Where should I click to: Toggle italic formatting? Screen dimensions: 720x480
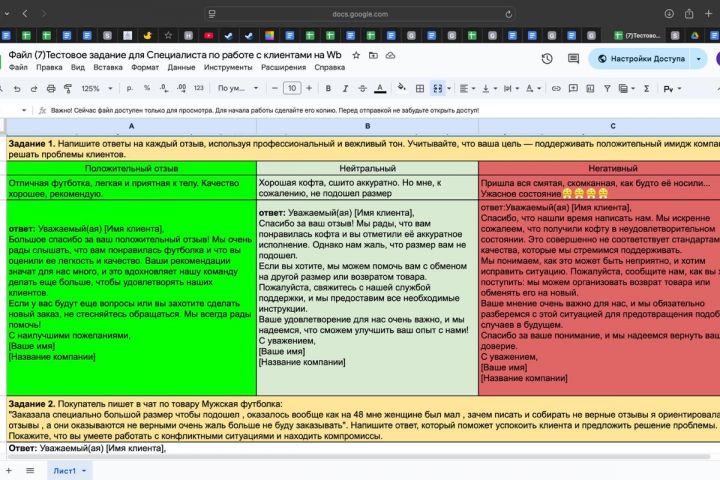345,88
